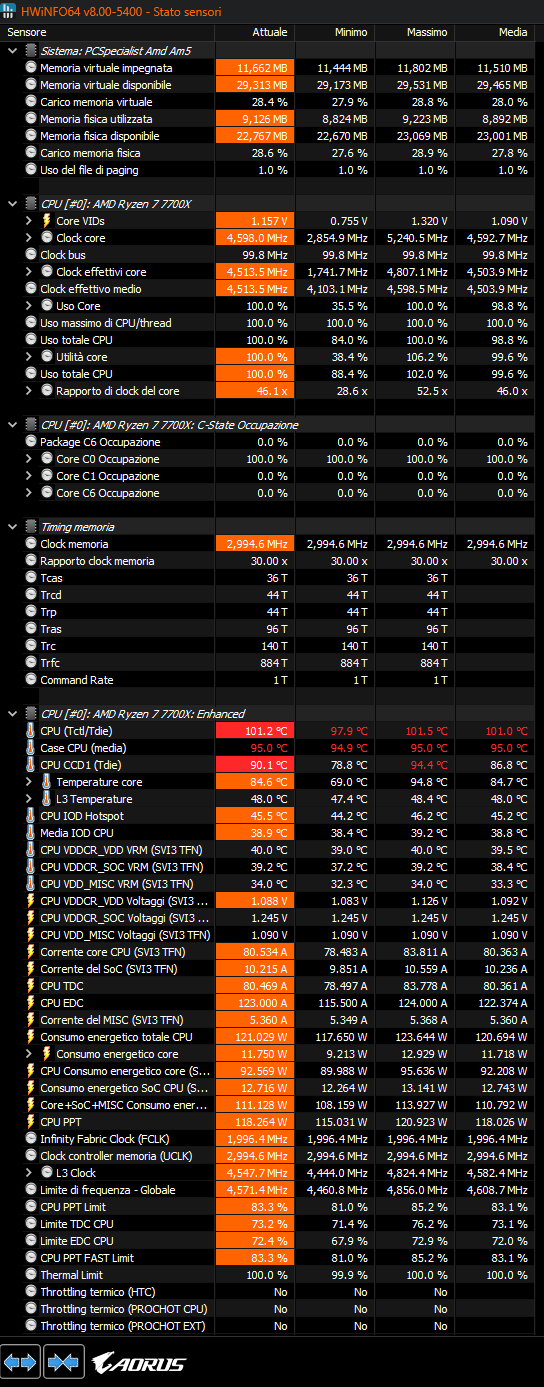Expand the Clock core row
Screen dimensions: 544x1387
pos(29,238)
